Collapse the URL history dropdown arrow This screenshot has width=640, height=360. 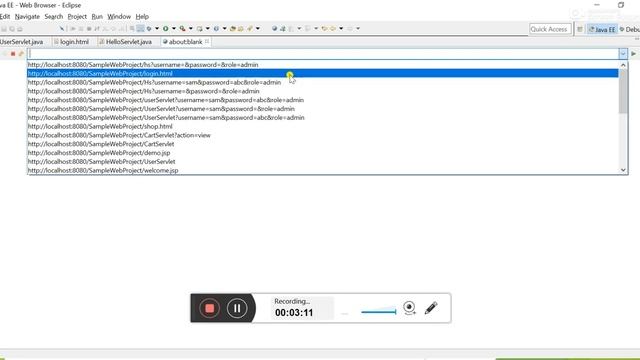(x=623, y=54)
